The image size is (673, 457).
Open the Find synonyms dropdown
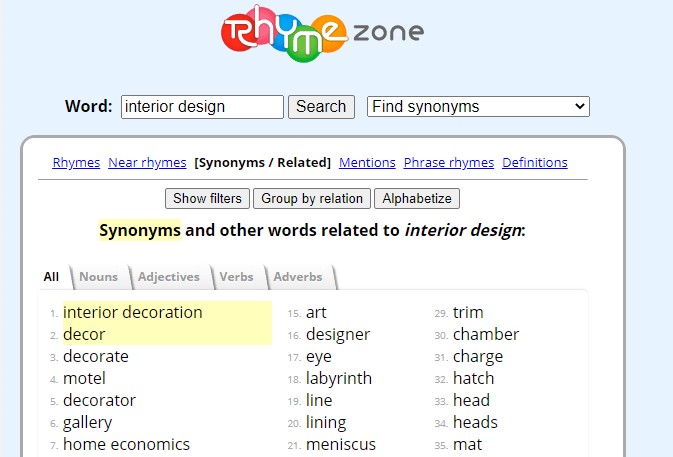478,106
